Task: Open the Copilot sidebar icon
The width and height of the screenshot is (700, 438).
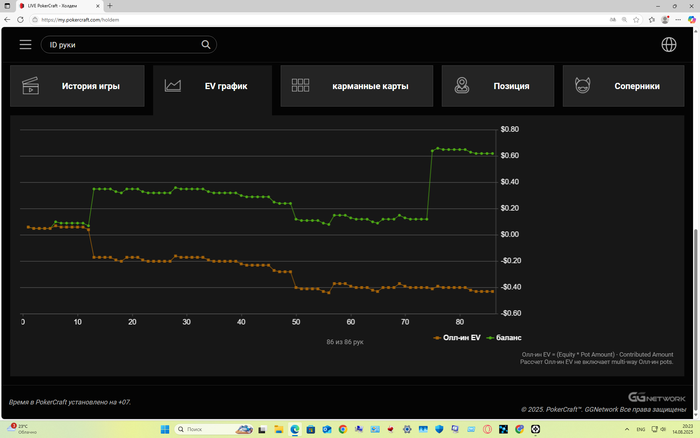Action: click(692, 20)
